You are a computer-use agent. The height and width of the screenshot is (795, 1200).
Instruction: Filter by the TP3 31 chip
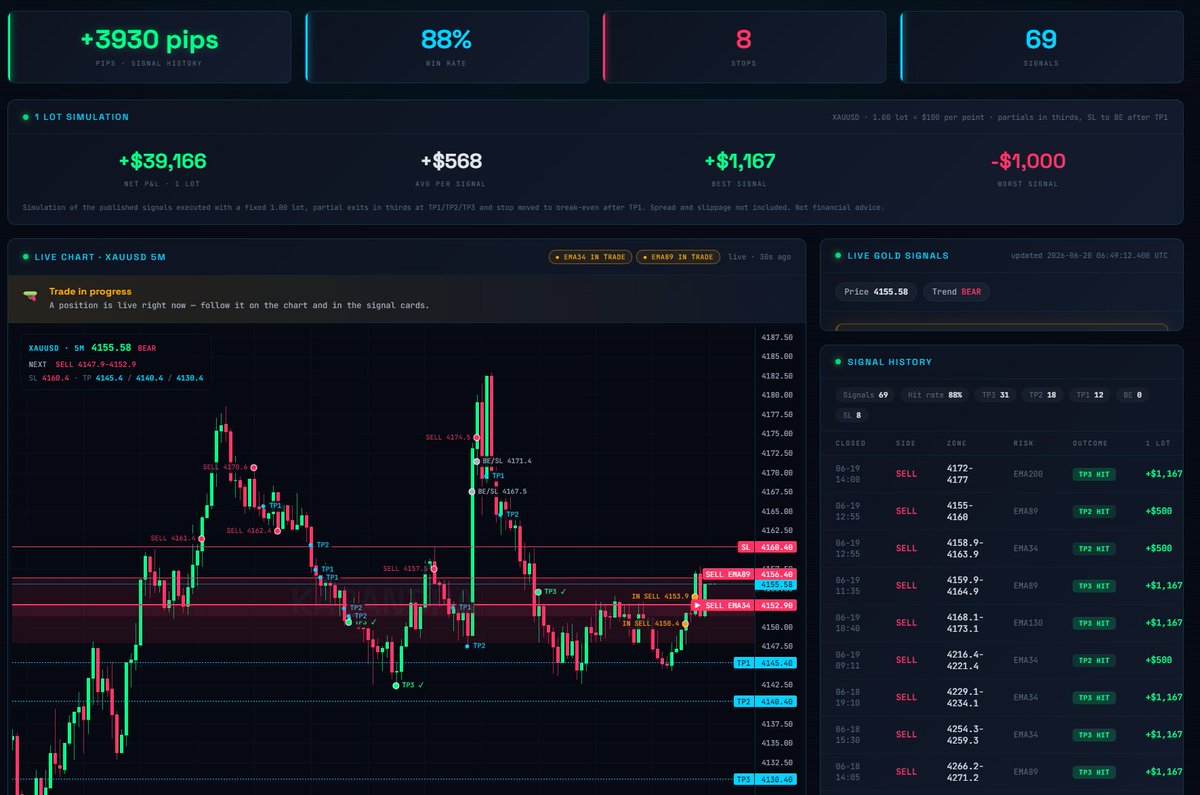click(994, 395)
